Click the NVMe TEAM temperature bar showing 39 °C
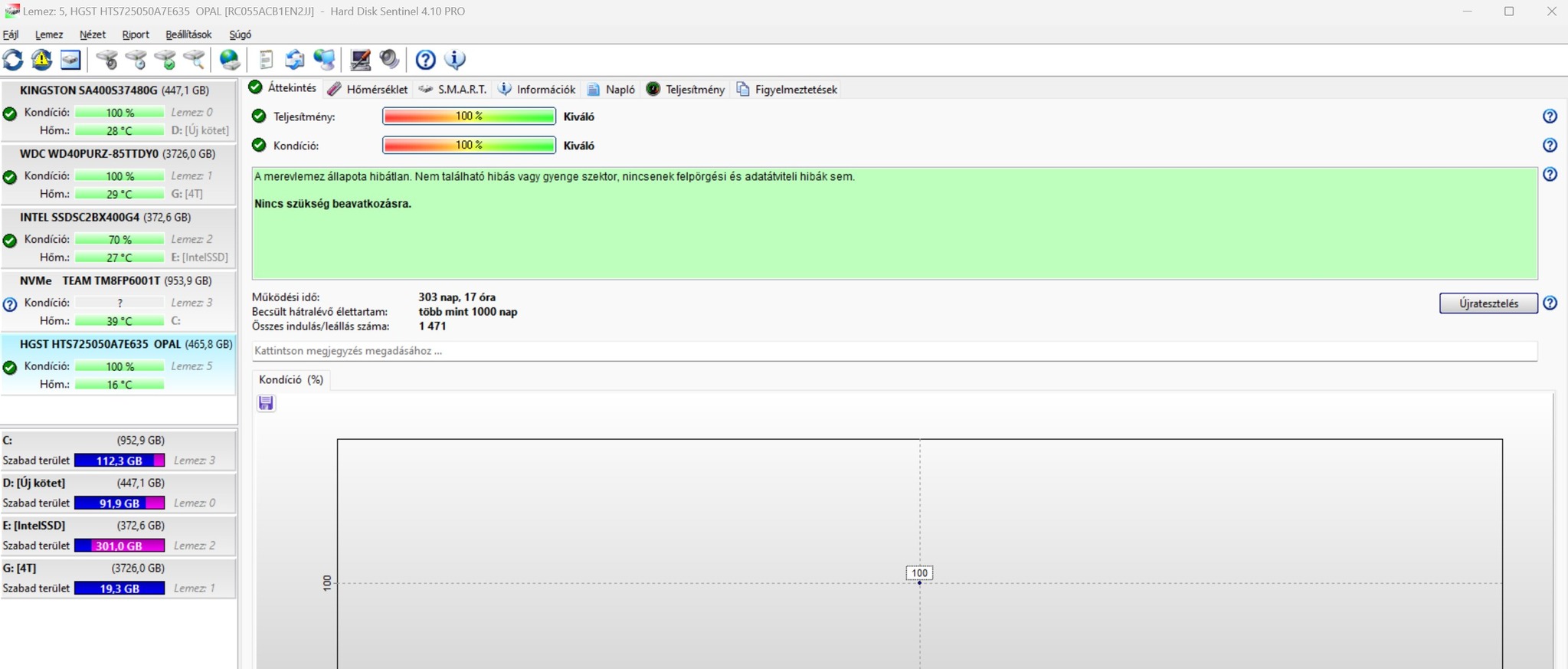 [x=119, y=321]
